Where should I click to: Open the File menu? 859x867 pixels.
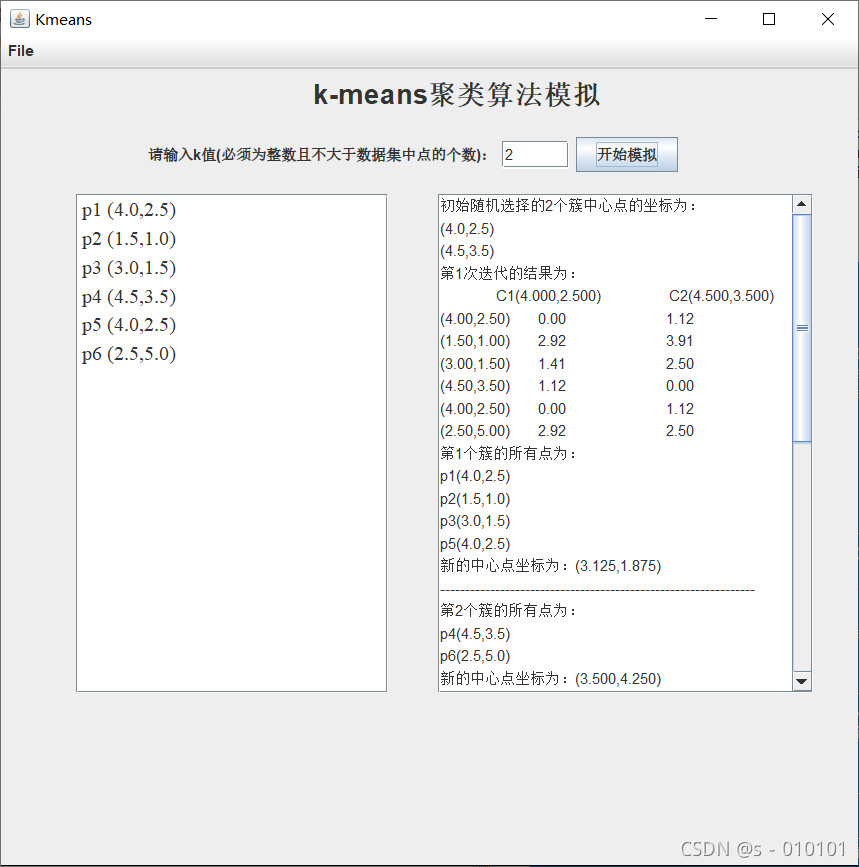[x=19, y=51]
